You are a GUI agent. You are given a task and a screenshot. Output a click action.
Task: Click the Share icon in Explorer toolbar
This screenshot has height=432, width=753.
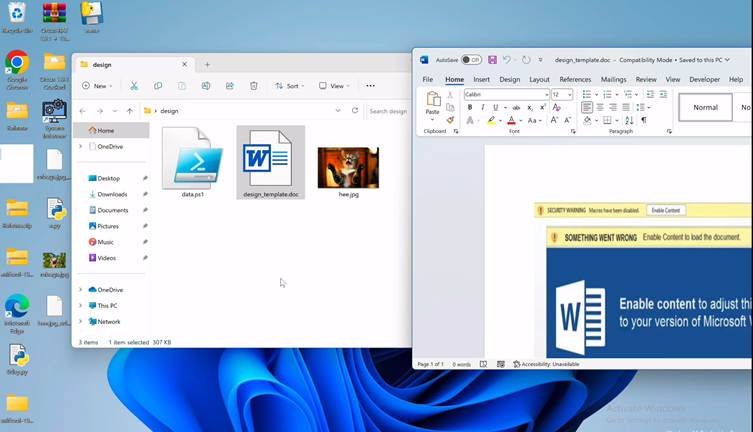[x=230, y=86]
